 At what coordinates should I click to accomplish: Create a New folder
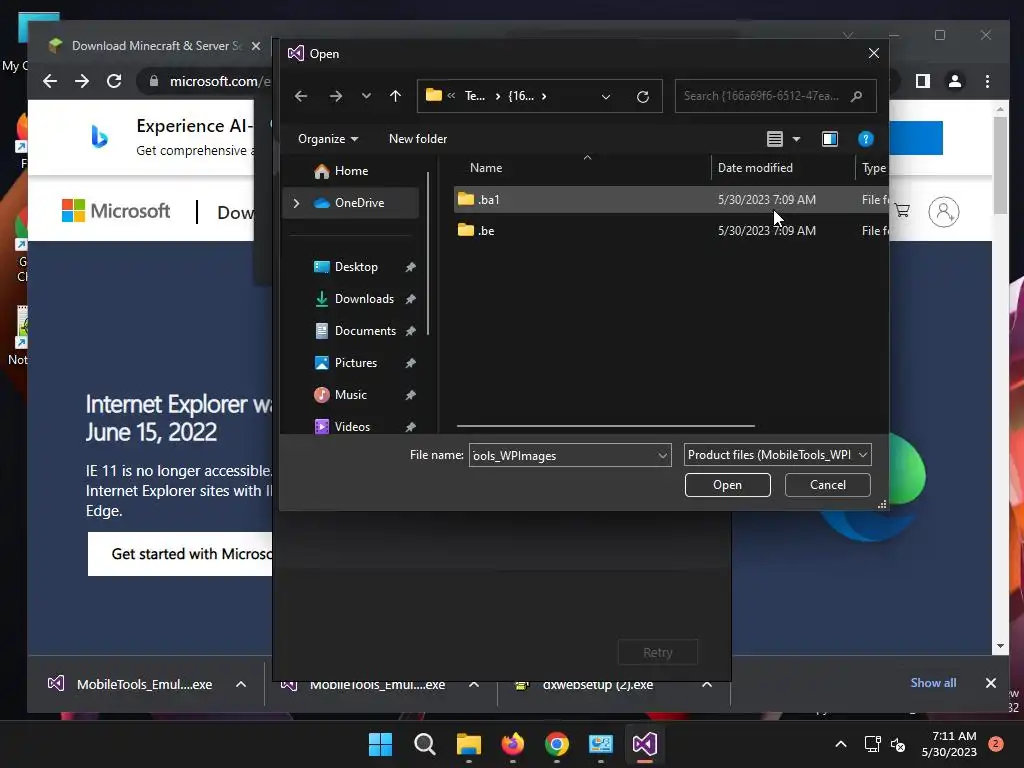(418, 138)
